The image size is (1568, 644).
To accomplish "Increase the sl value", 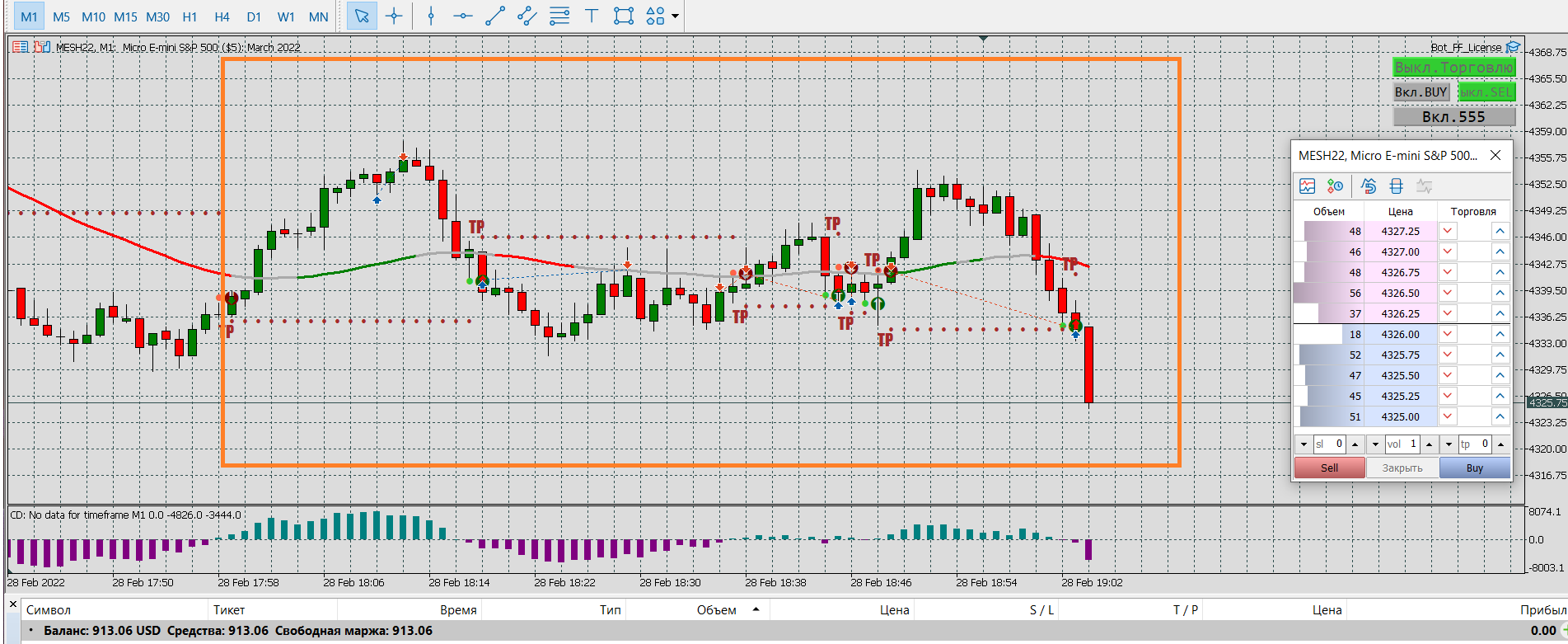I will pos(1355,444).
